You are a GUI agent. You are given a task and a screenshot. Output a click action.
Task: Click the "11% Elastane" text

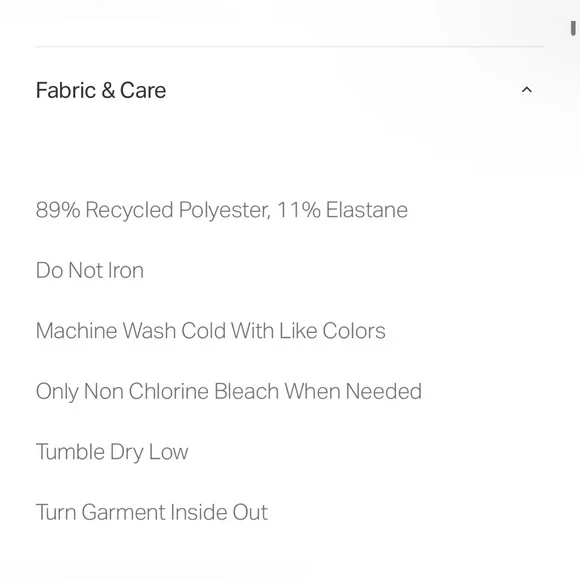point(342,210)
